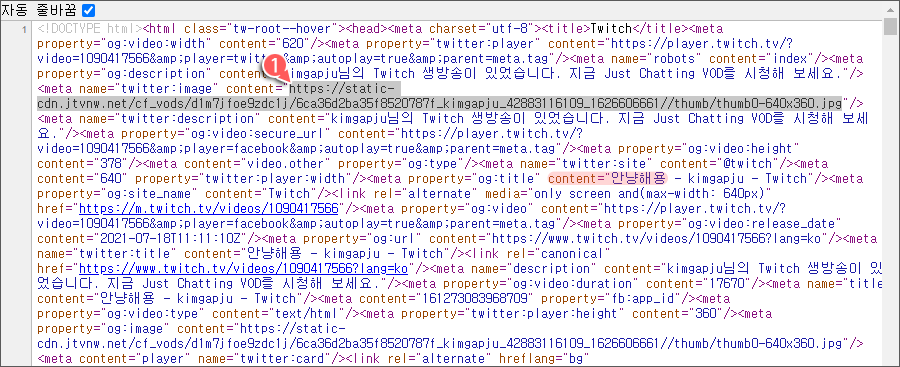Click the name="twitter:image" attribute
The image size is (900, 367).
coord(148,88)
